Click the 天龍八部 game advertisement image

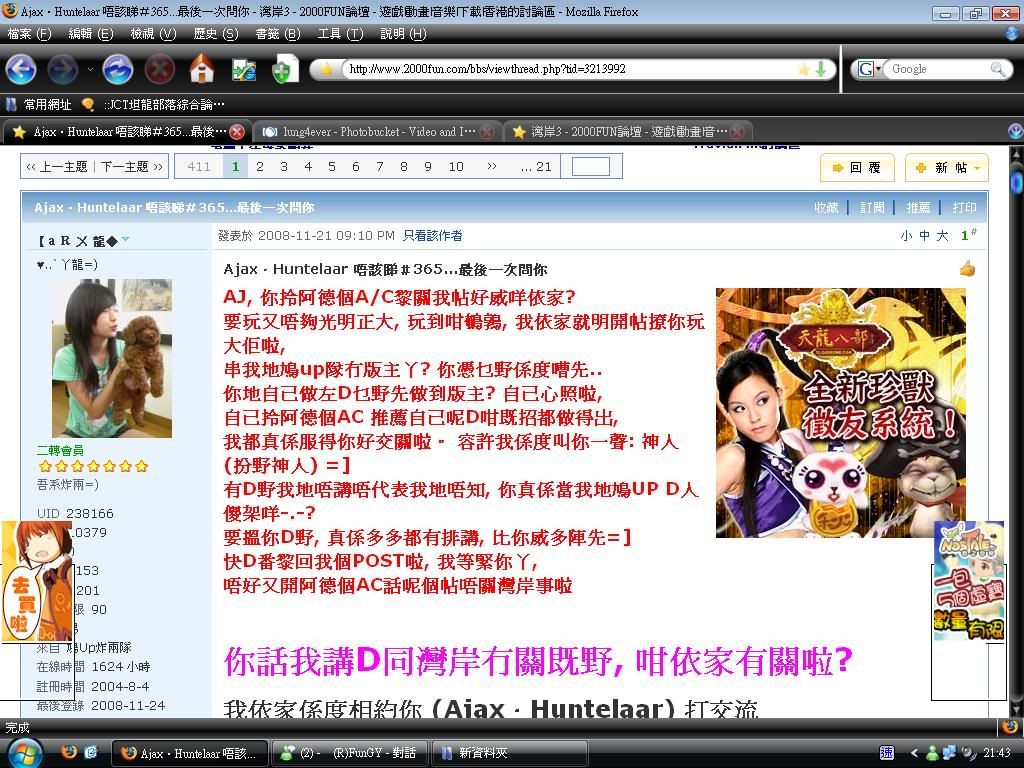tap(840, 412)
